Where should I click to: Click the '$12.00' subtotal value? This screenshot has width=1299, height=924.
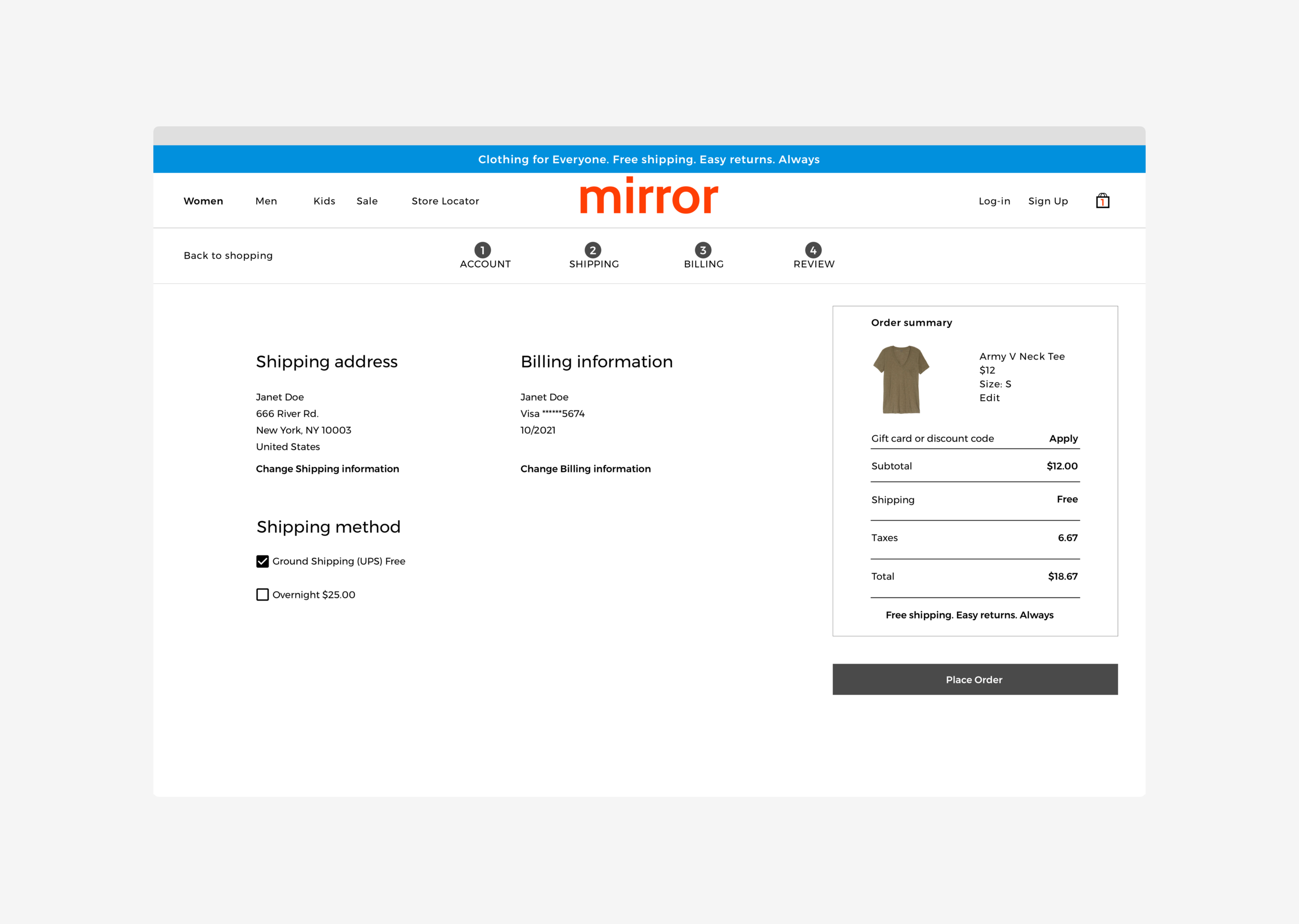(x=1062, y=466)
